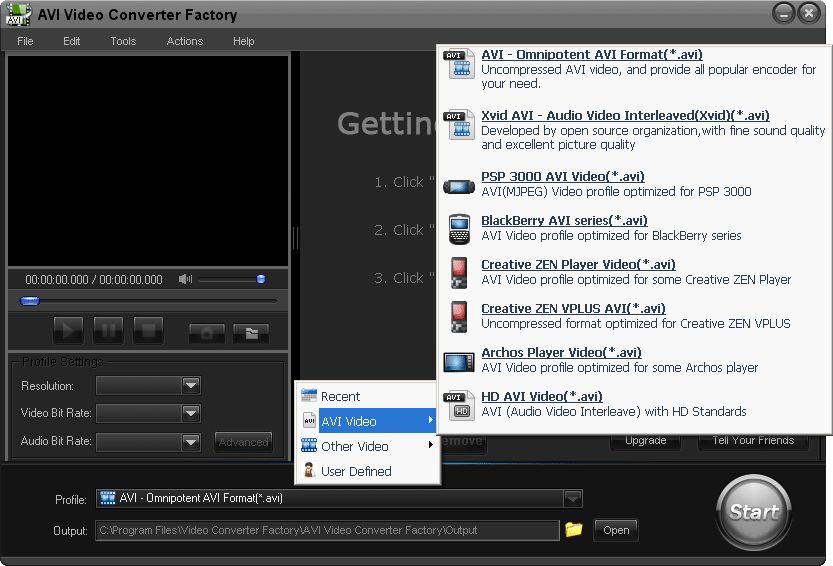Click the AVI Video submenu file icon
Viewport: 833px width, 566px height.
pyautogui.click(x=309, y=420)
